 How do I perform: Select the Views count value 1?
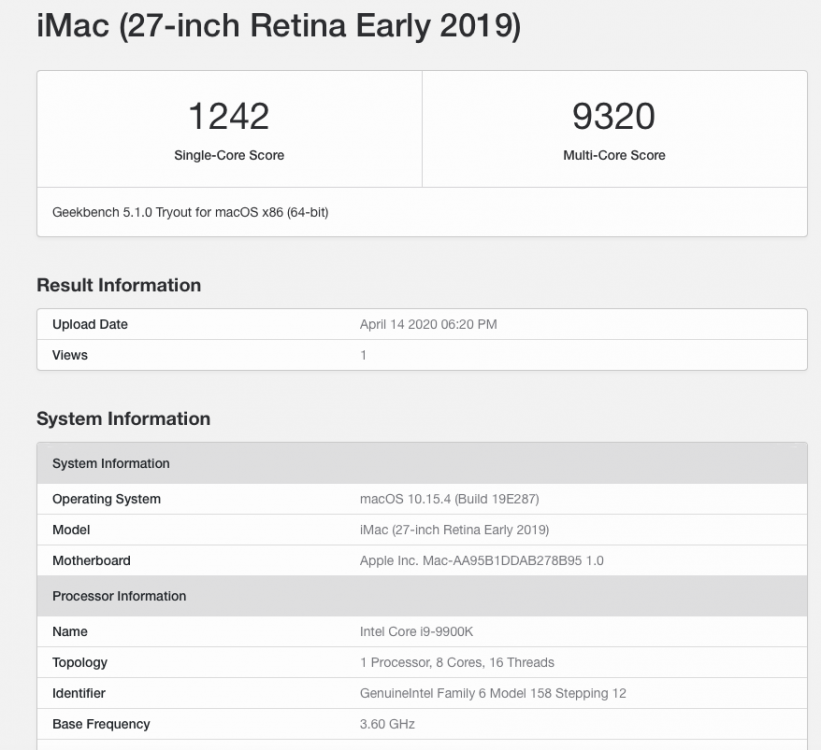[363, 355]
